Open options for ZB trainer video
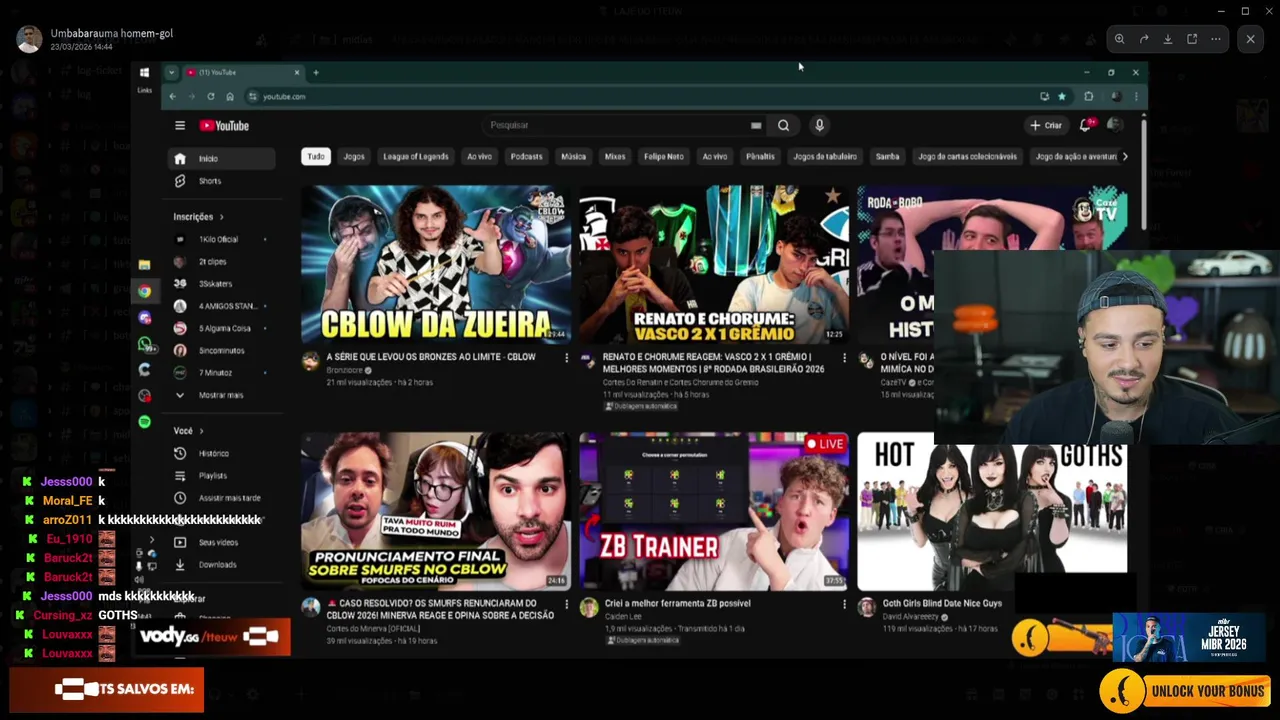The width and height of the screenshot is (1280, 720). [844, 604]
